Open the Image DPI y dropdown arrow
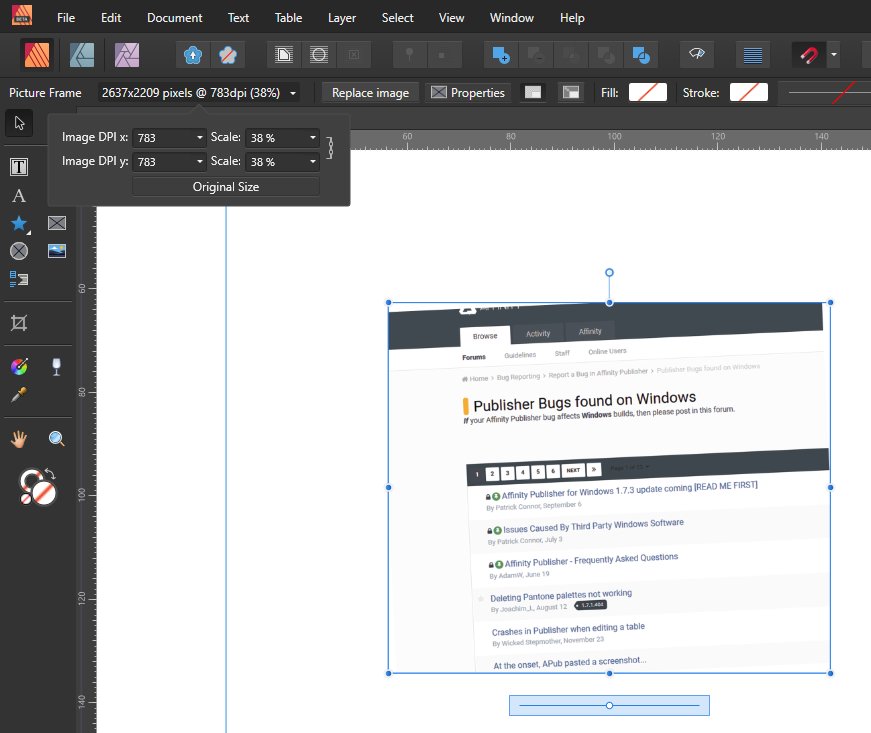The width and height of the screenshot is (871, 733). tap(199, 162)
